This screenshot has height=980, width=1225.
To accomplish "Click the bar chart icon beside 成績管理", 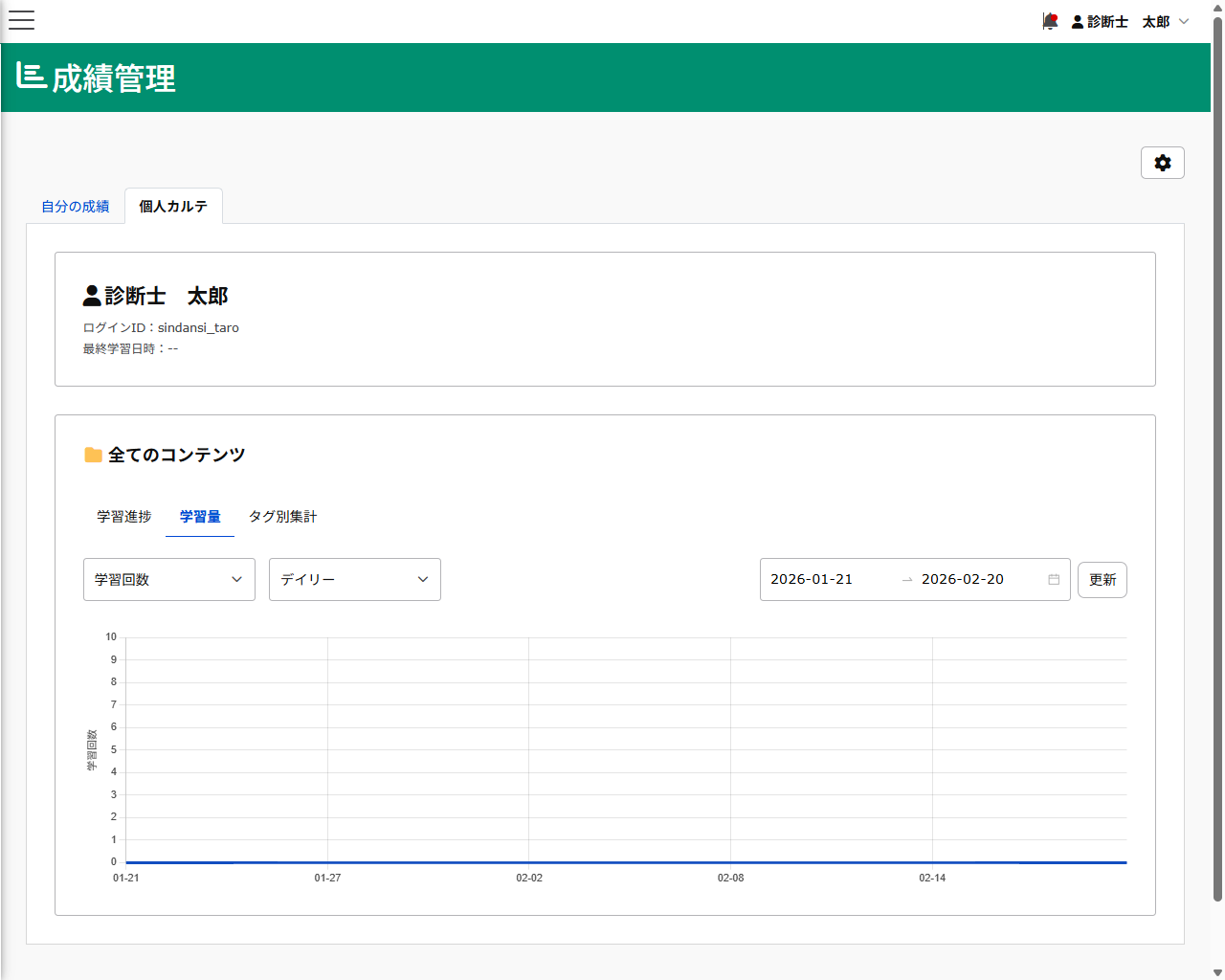I will pos(30,77).
